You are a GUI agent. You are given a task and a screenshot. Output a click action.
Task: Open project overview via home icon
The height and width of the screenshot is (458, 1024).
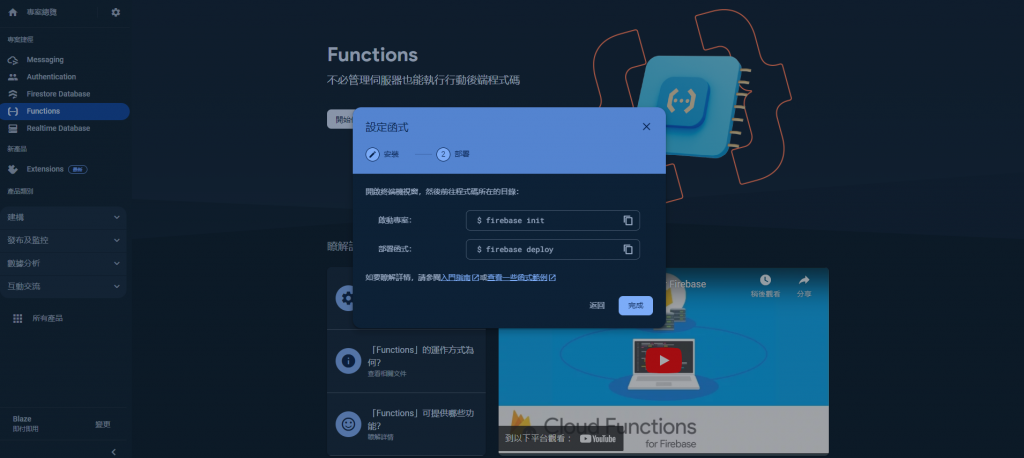(x=12, y=12)
